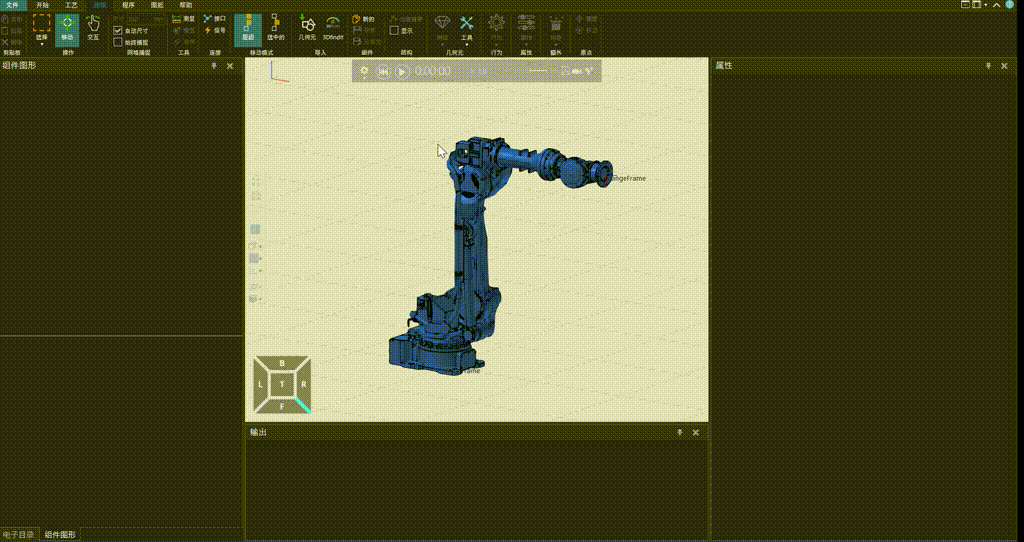Expand the ribbon collapse chevron top right
This screenshot has width=1024, height=542.
point(997,5)
